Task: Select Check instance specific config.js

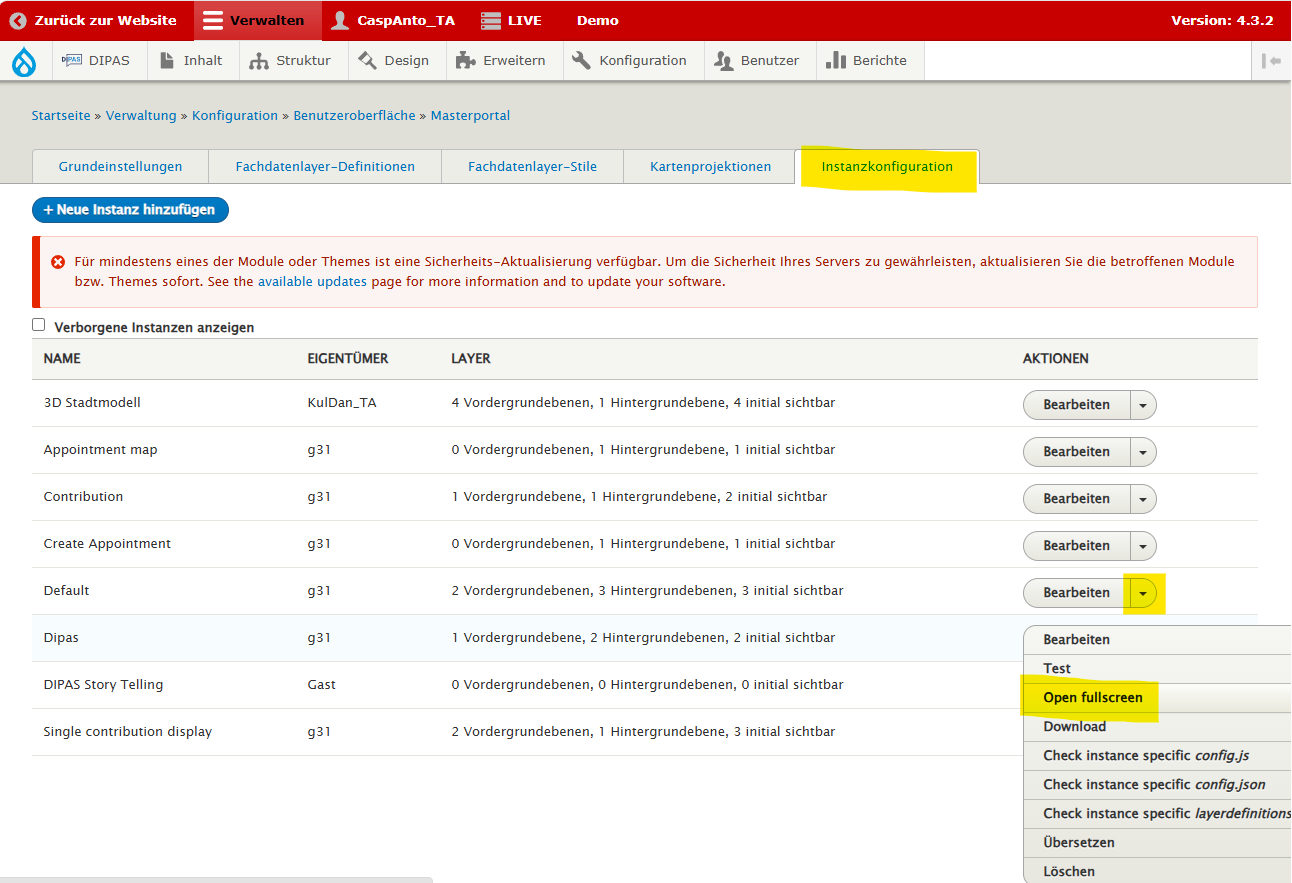Action: (1157, 756)
